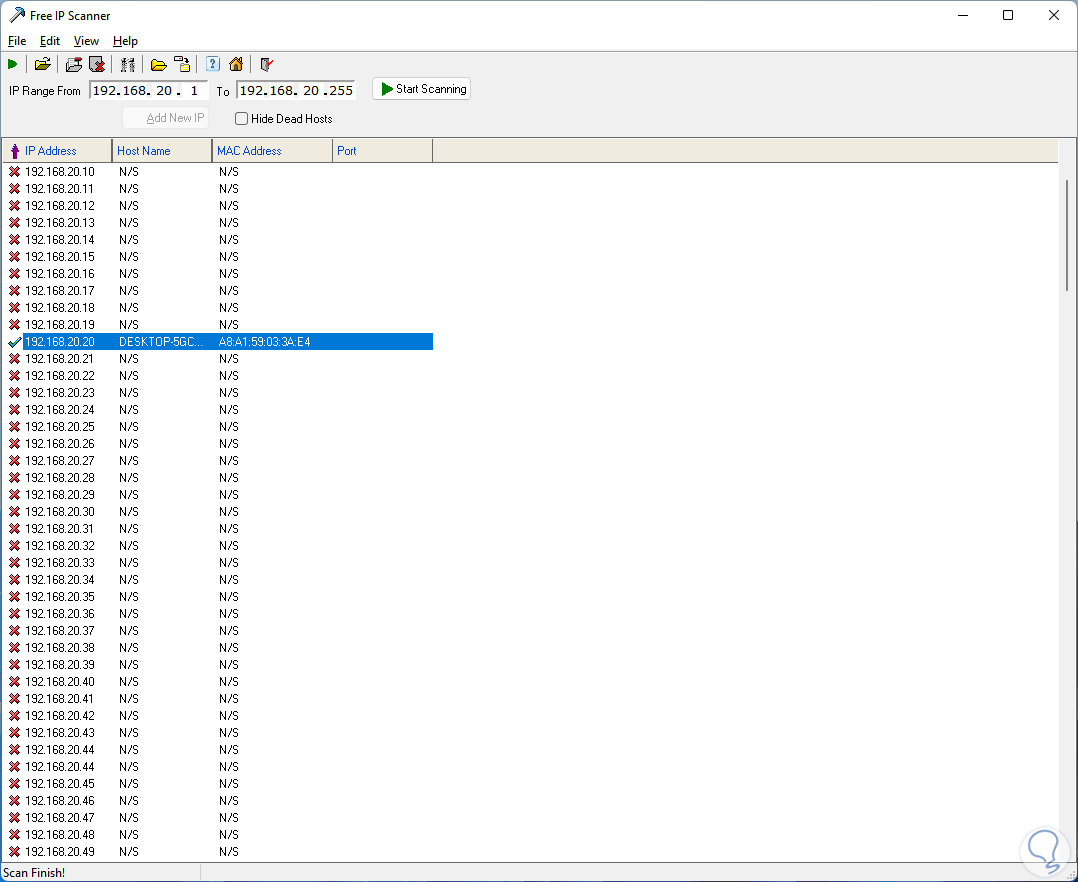This screenshot has width=1078, height=882.
Task: Sort by the IP Address column header
Action: [57, 151]
